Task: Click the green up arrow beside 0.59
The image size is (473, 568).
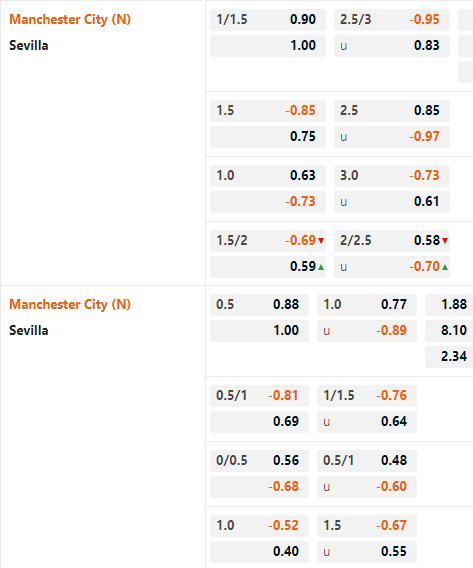Action: [x=321, y=267]
